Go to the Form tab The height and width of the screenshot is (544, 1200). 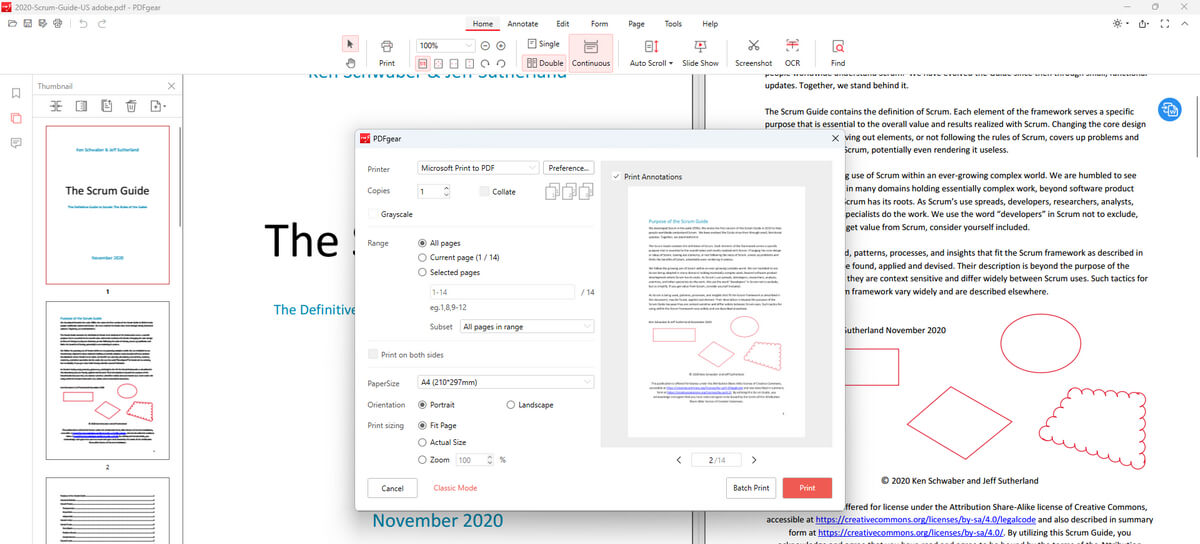599,23
